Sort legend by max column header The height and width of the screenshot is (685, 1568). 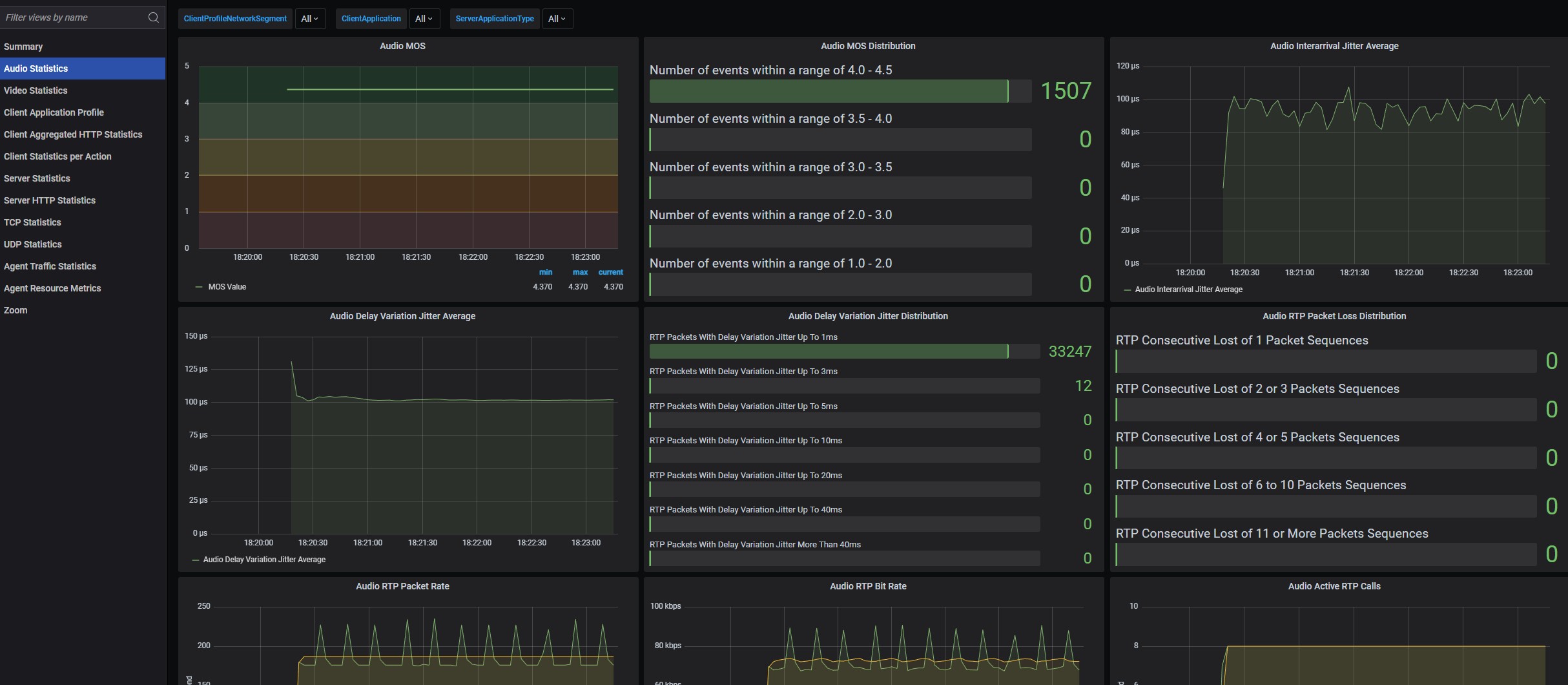coord(580,272)
